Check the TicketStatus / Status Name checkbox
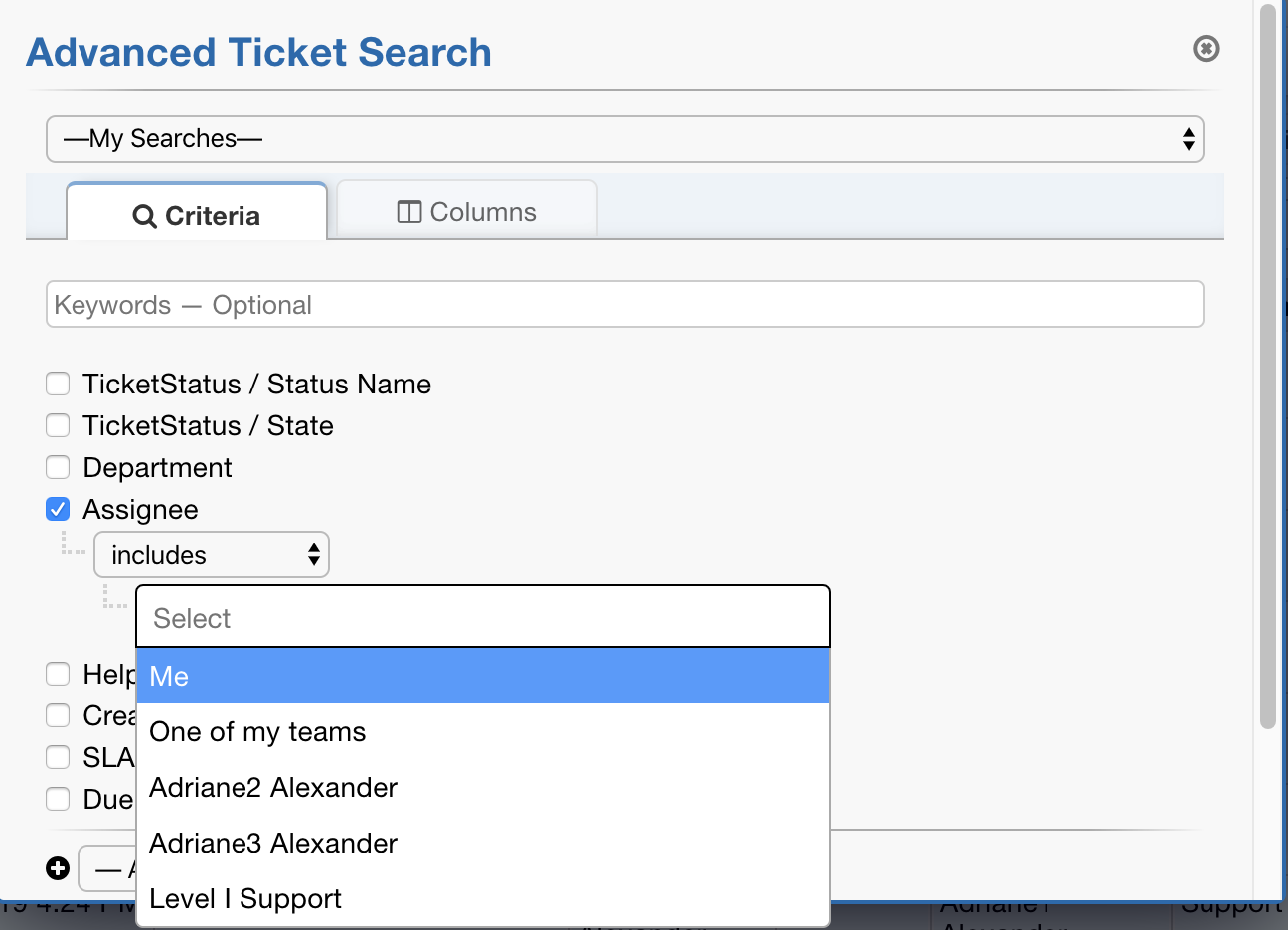The height and width of the screenshot is (930, 1288). pyautogui.click(x=57, y=384)
